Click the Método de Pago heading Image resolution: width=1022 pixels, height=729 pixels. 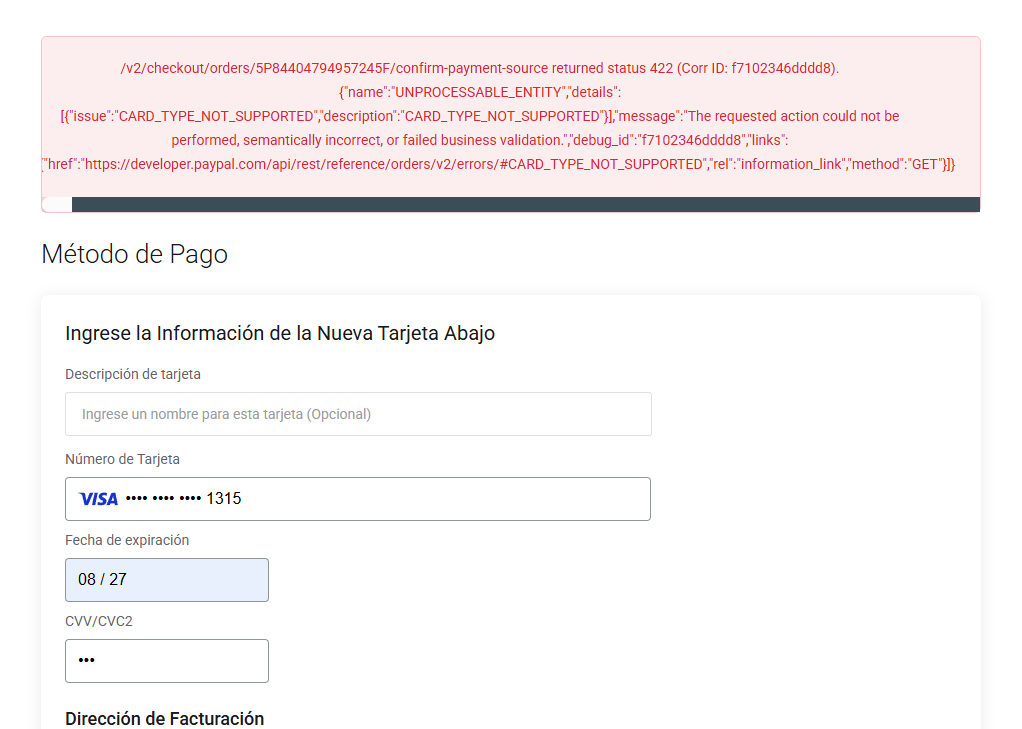pyautogui.click(x=134, y=254)
